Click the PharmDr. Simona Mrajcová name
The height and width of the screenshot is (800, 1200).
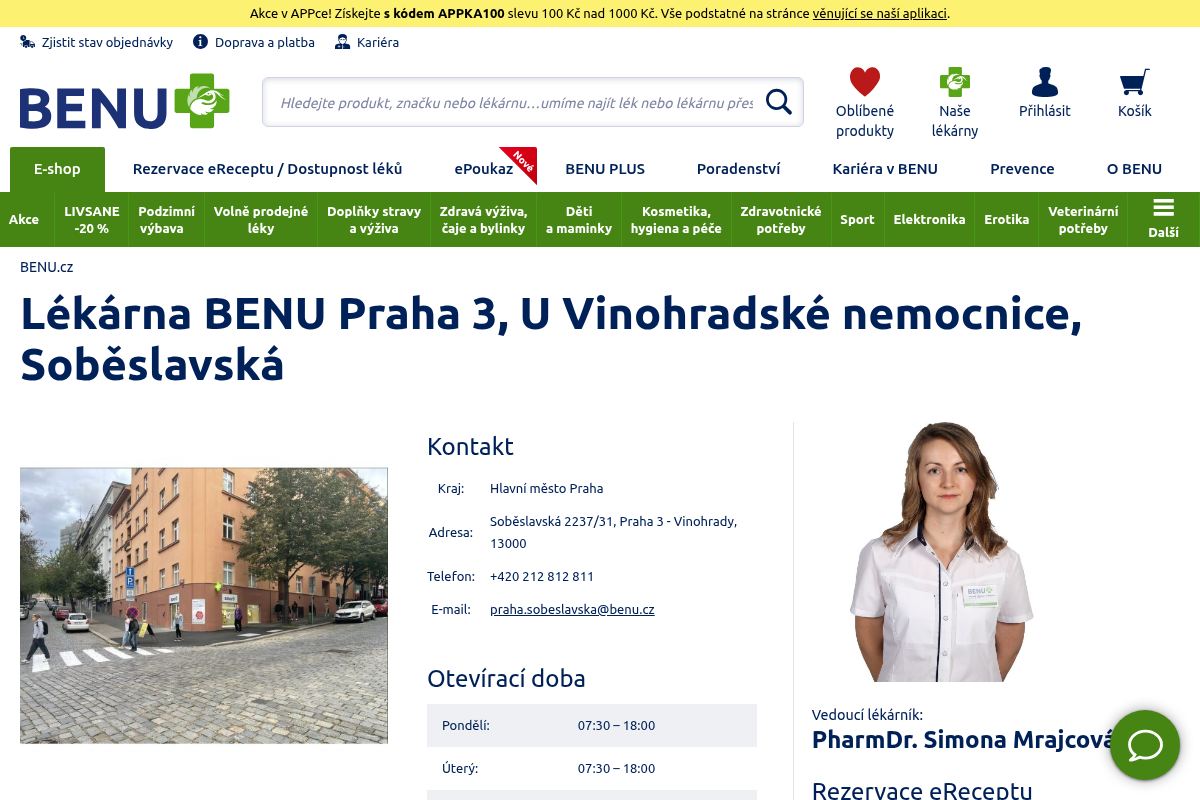coord(962,739)
